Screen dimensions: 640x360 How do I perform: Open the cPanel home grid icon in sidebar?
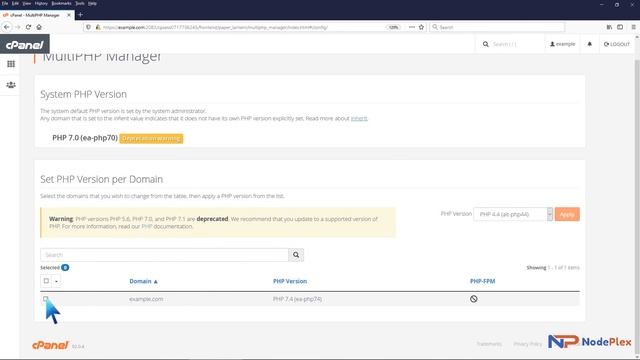click(x=11, y=64)
